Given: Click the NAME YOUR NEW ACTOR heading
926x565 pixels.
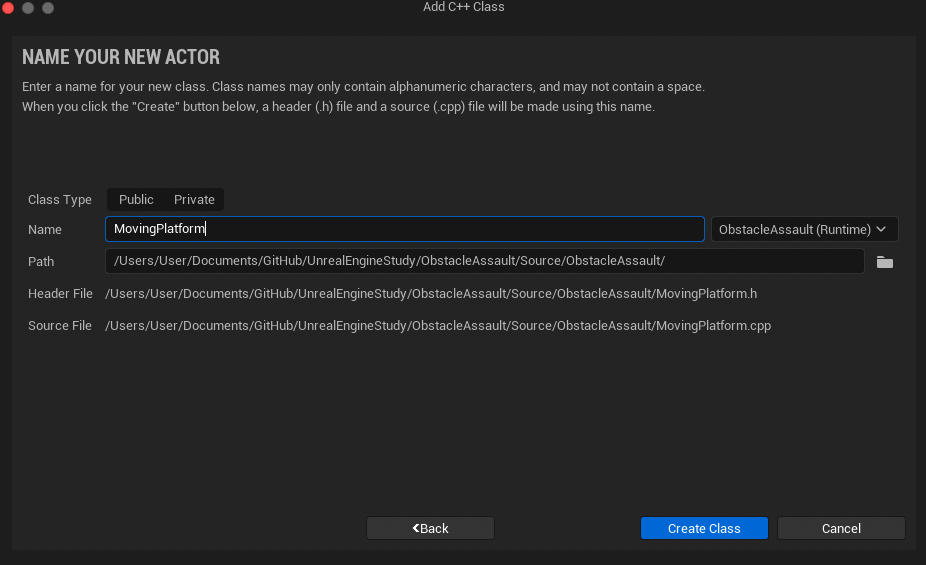Looking at the screenshot, I should pos(121,57).
